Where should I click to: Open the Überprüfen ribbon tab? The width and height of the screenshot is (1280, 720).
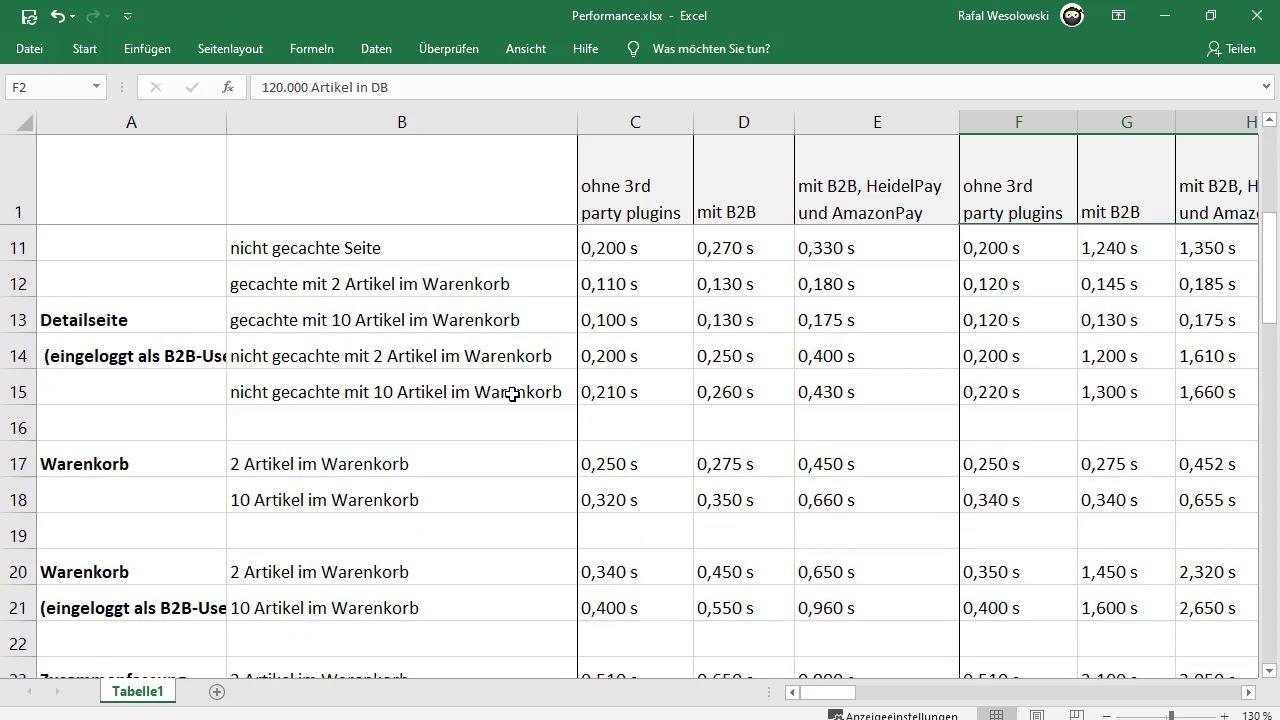pyautogui.click(x=449, y=49)
